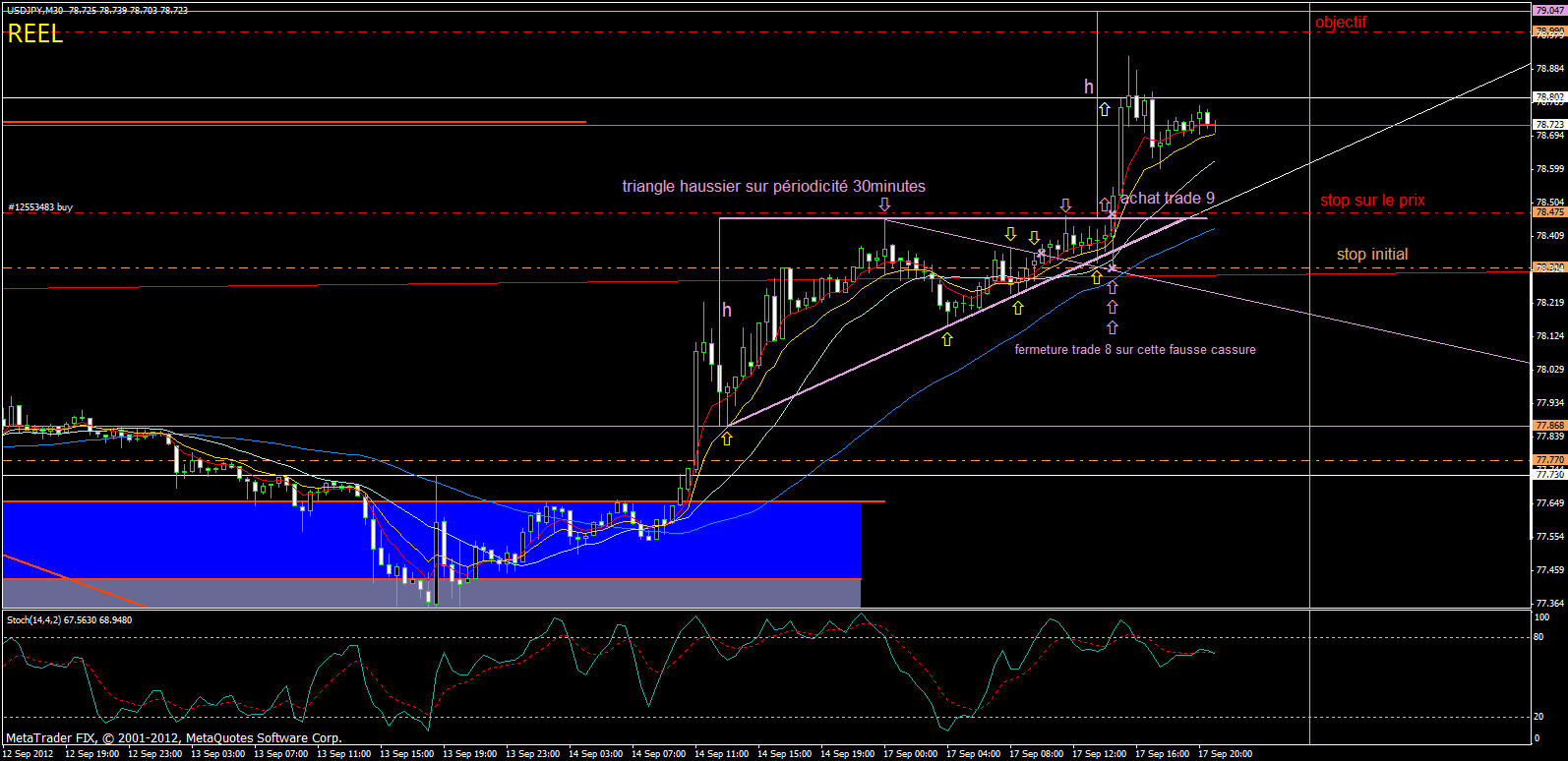The height and width of the screenshot is (761, 1568).
Task: Click the 17 Sep 00:00 time label
Action: [x=910, y=754]
